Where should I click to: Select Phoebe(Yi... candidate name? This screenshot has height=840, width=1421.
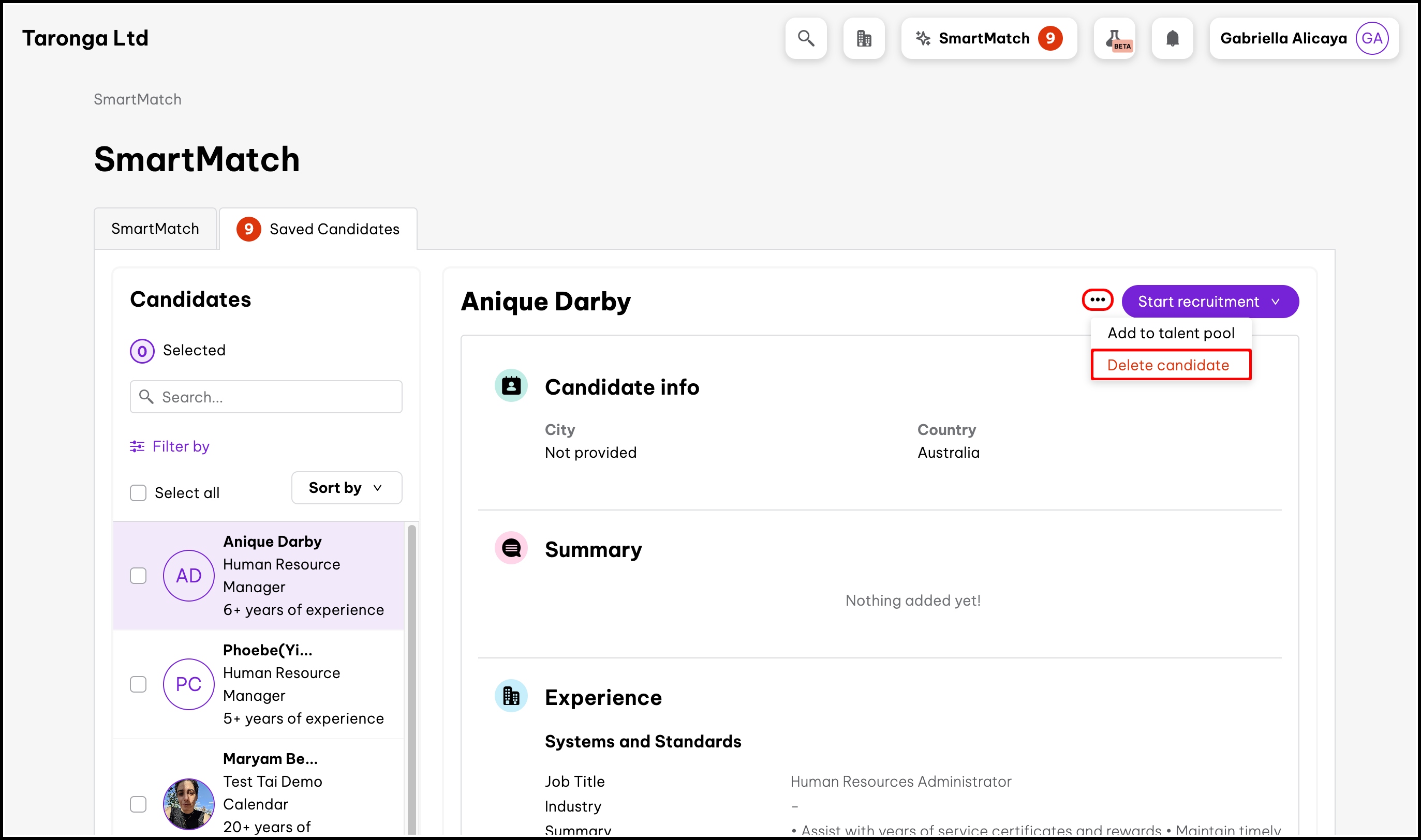[x=268, y=650]
